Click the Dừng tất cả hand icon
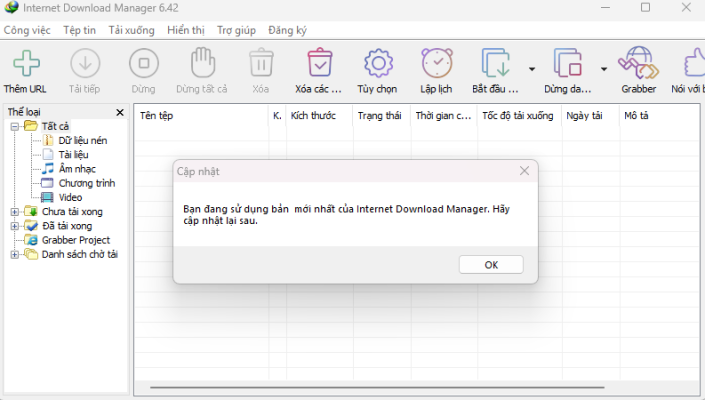This screenshot has width=705, height=400. point(203,62)
